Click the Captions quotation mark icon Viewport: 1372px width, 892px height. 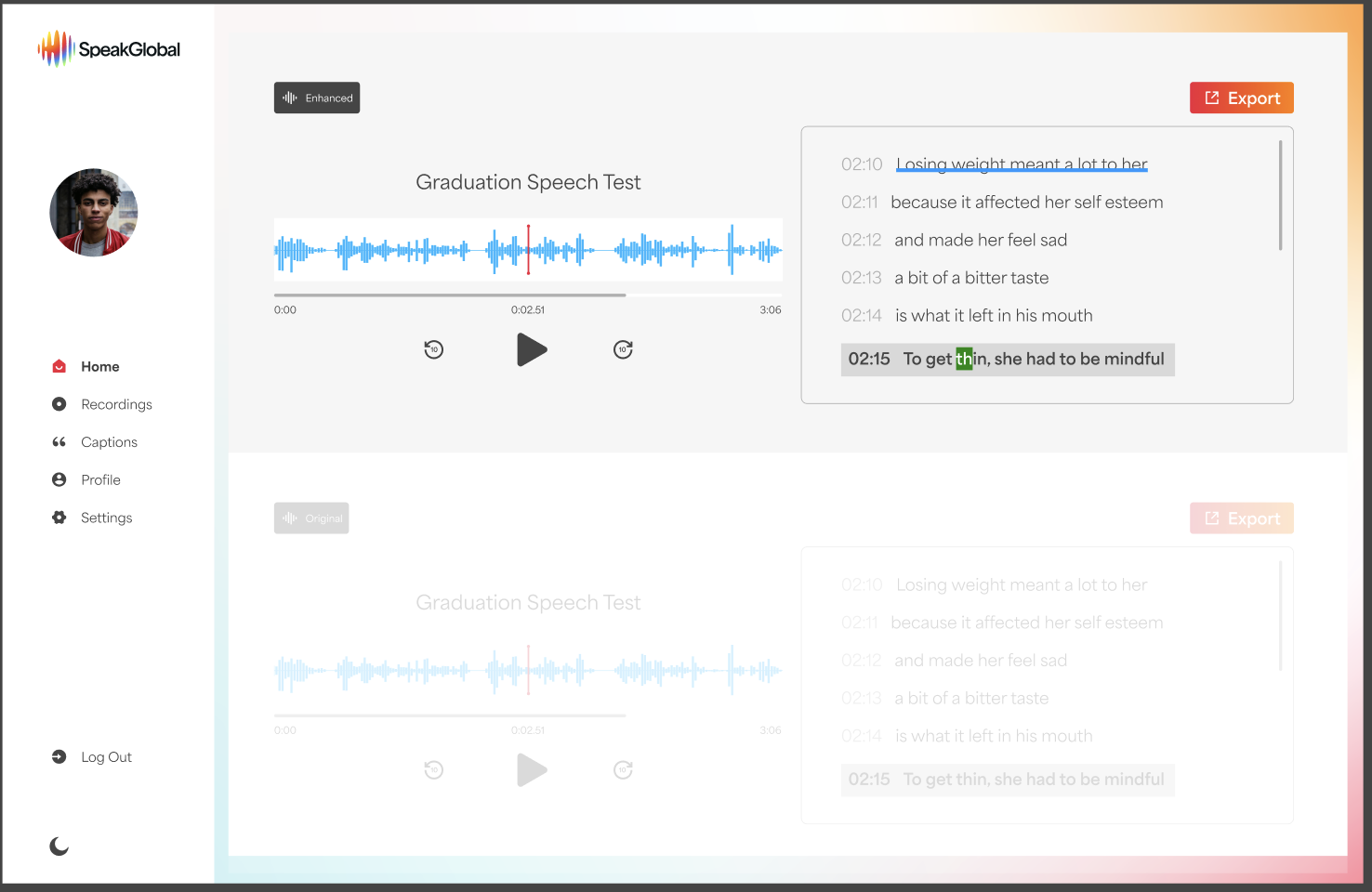(59, 442)
